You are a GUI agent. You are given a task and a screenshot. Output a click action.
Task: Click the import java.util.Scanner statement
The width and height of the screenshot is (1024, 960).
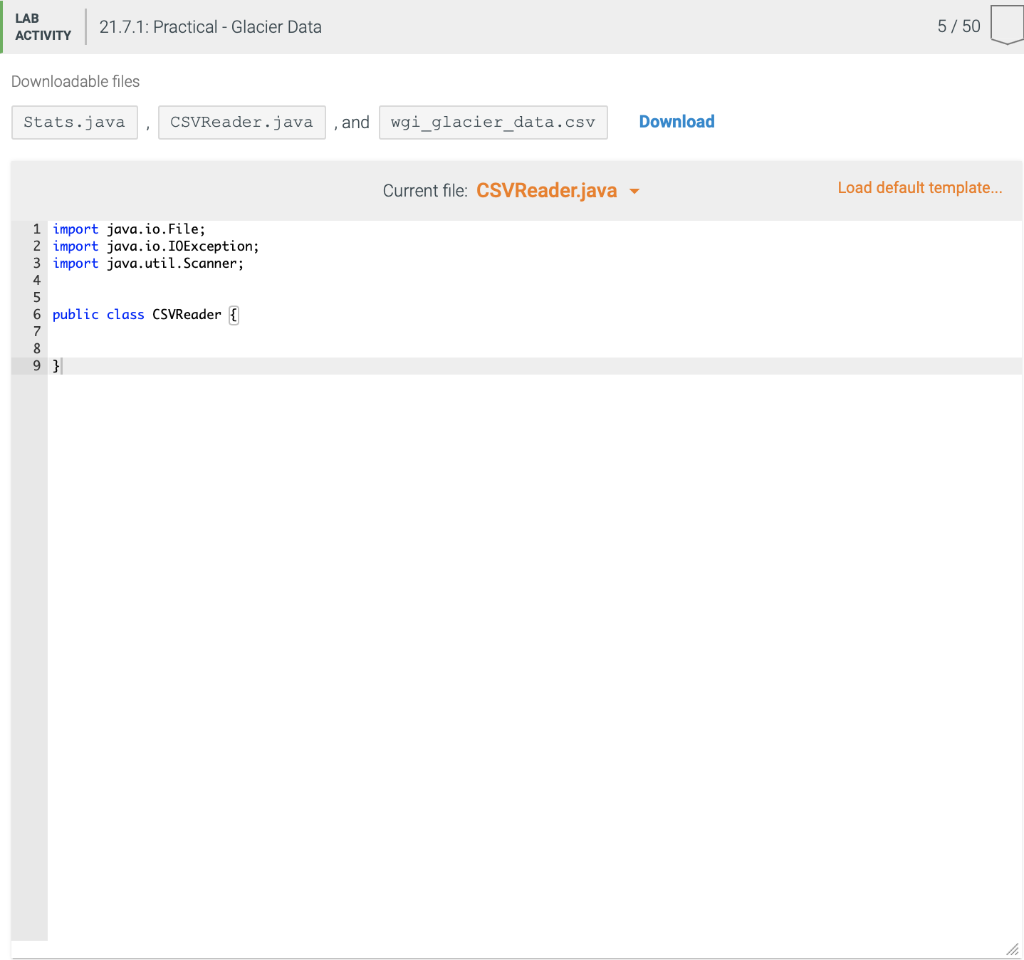point(150,263)
